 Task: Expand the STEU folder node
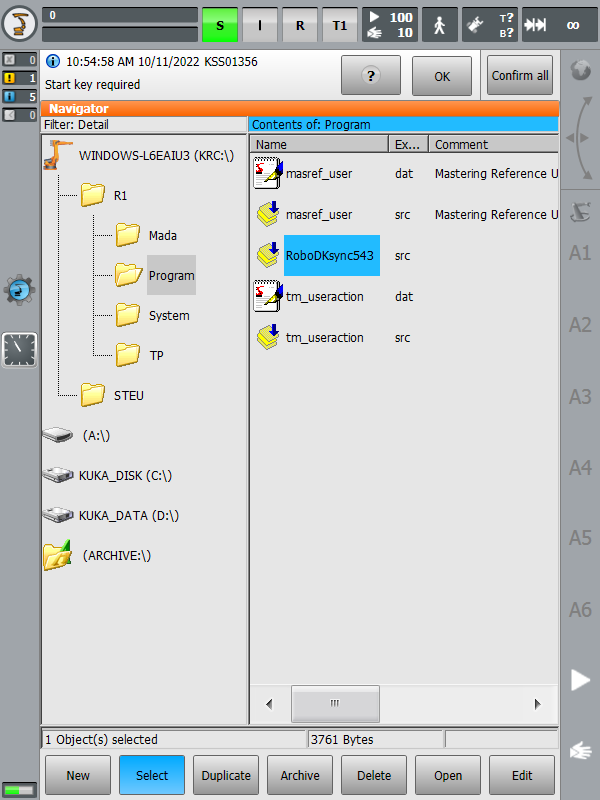point(94,395)
